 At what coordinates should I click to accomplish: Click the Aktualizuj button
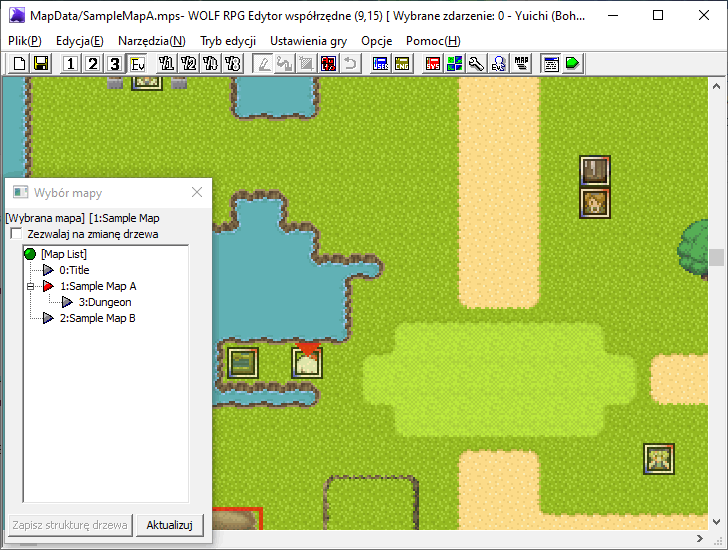pyautogui.click(x=169, y=525)
